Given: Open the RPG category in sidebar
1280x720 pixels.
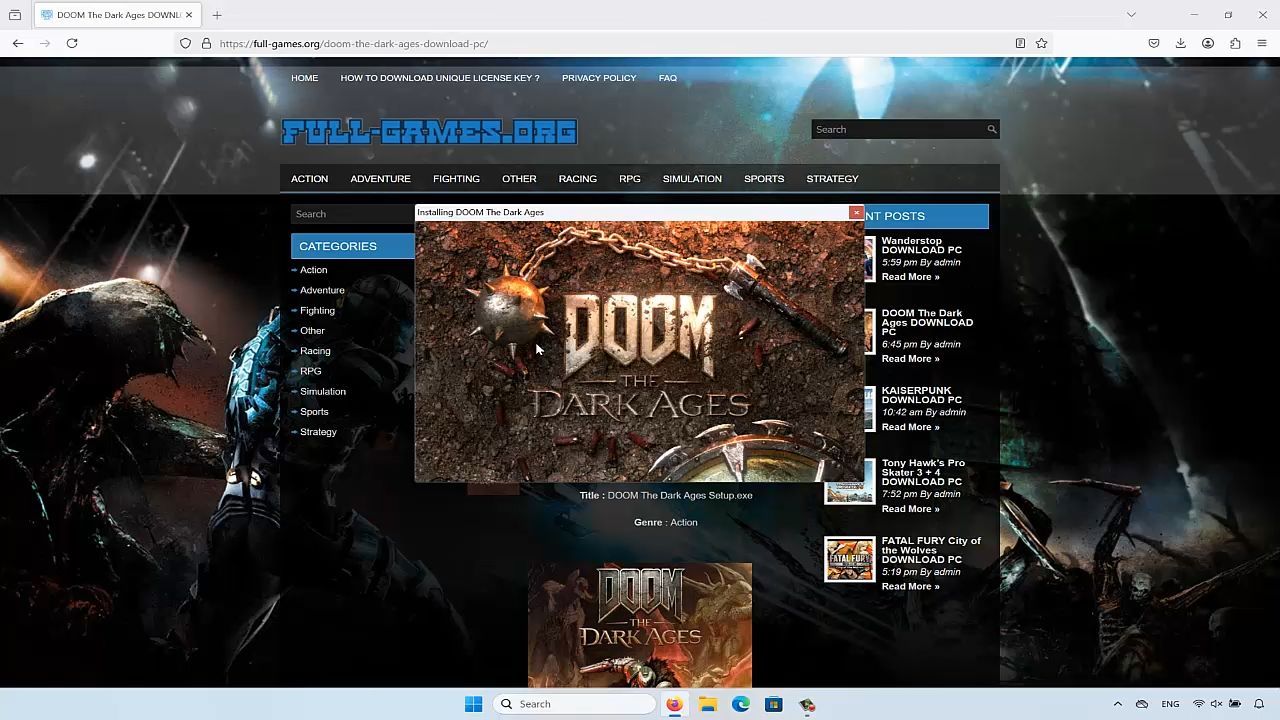Looking at the screenshot, I should (310, 371).
